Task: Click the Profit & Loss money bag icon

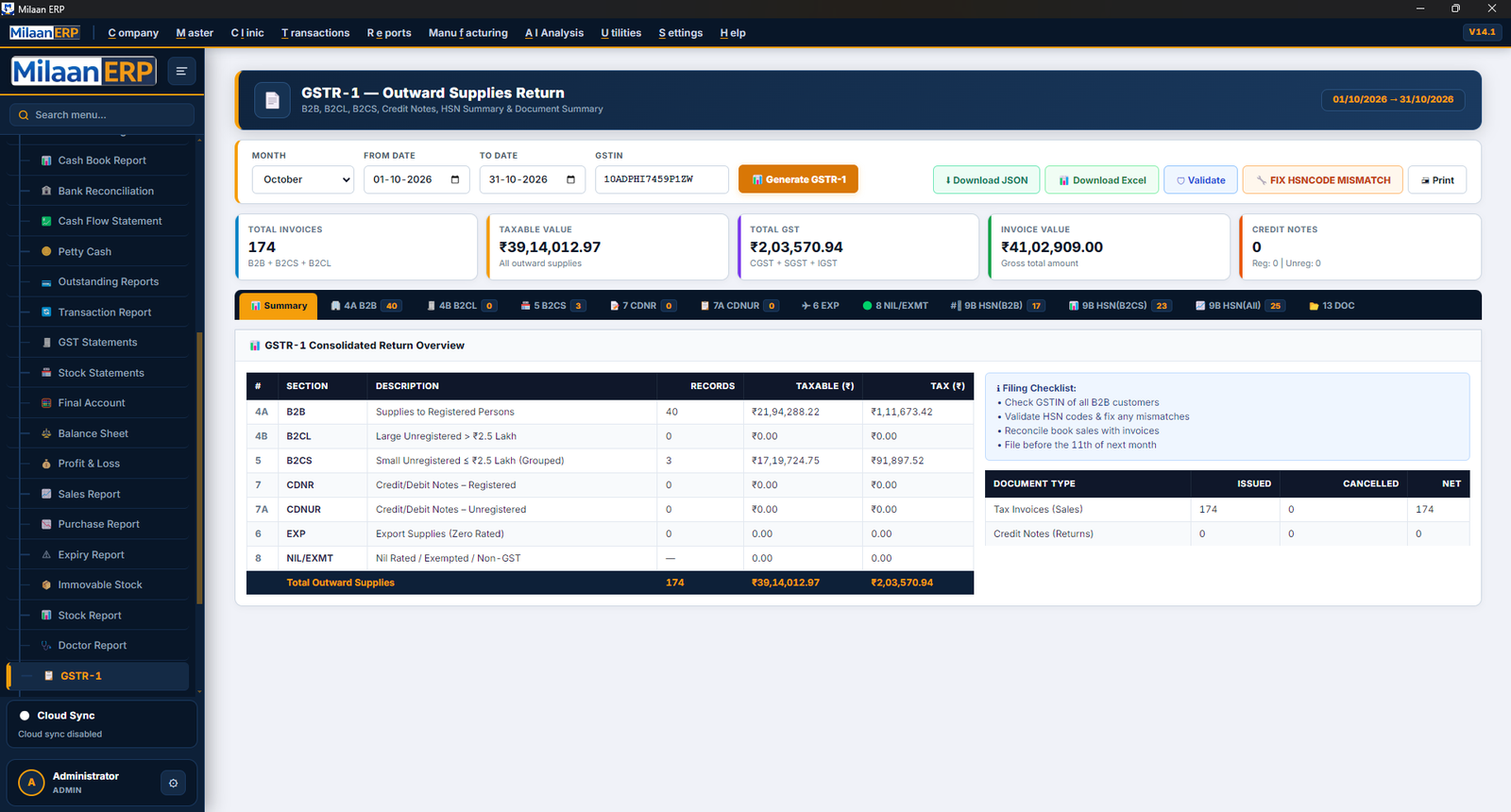Action: [46, 464]
